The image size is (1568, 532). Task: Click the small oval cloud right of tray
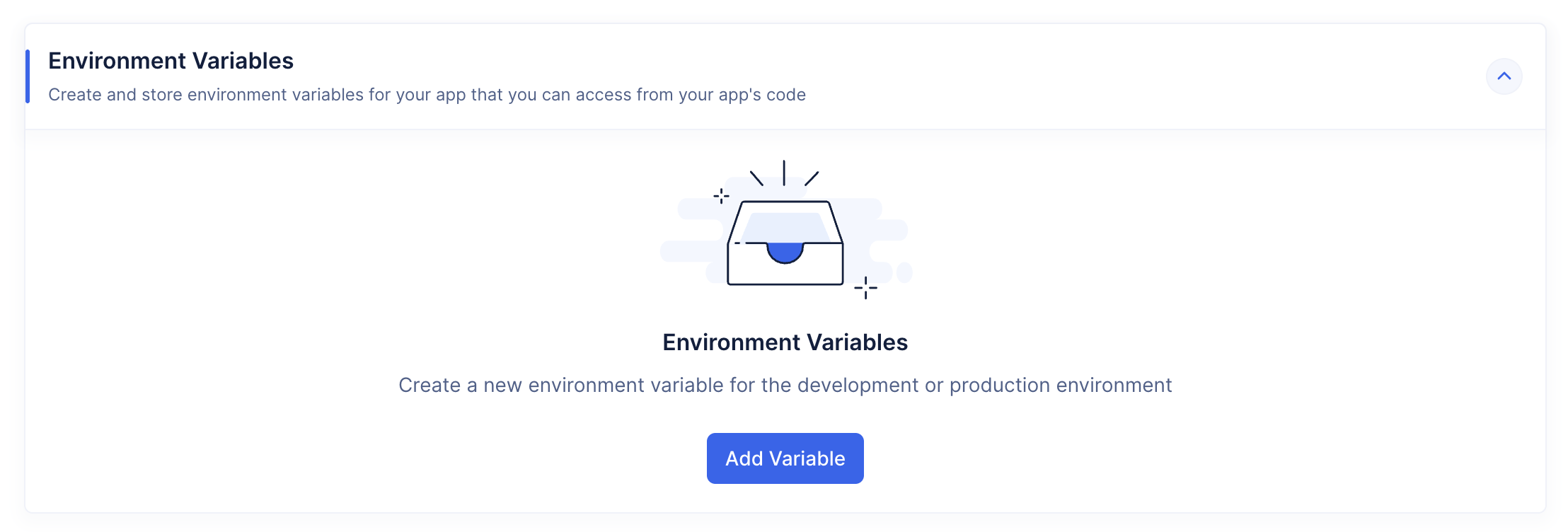click(904, 272)
